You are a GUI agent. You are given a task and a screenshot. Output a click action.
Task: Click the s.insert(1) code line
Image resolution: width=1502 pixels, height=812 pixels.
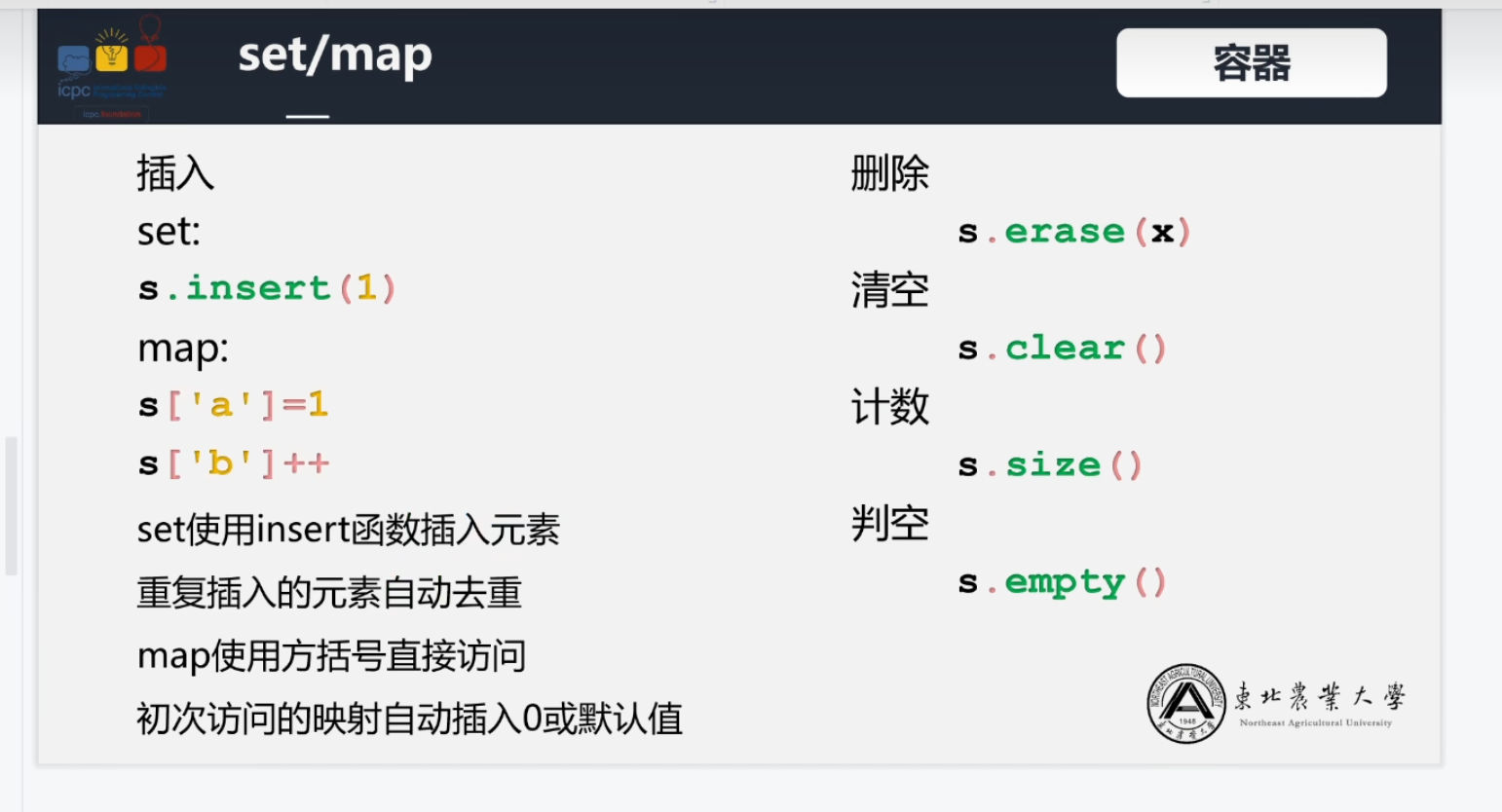(x=267, y=288)
